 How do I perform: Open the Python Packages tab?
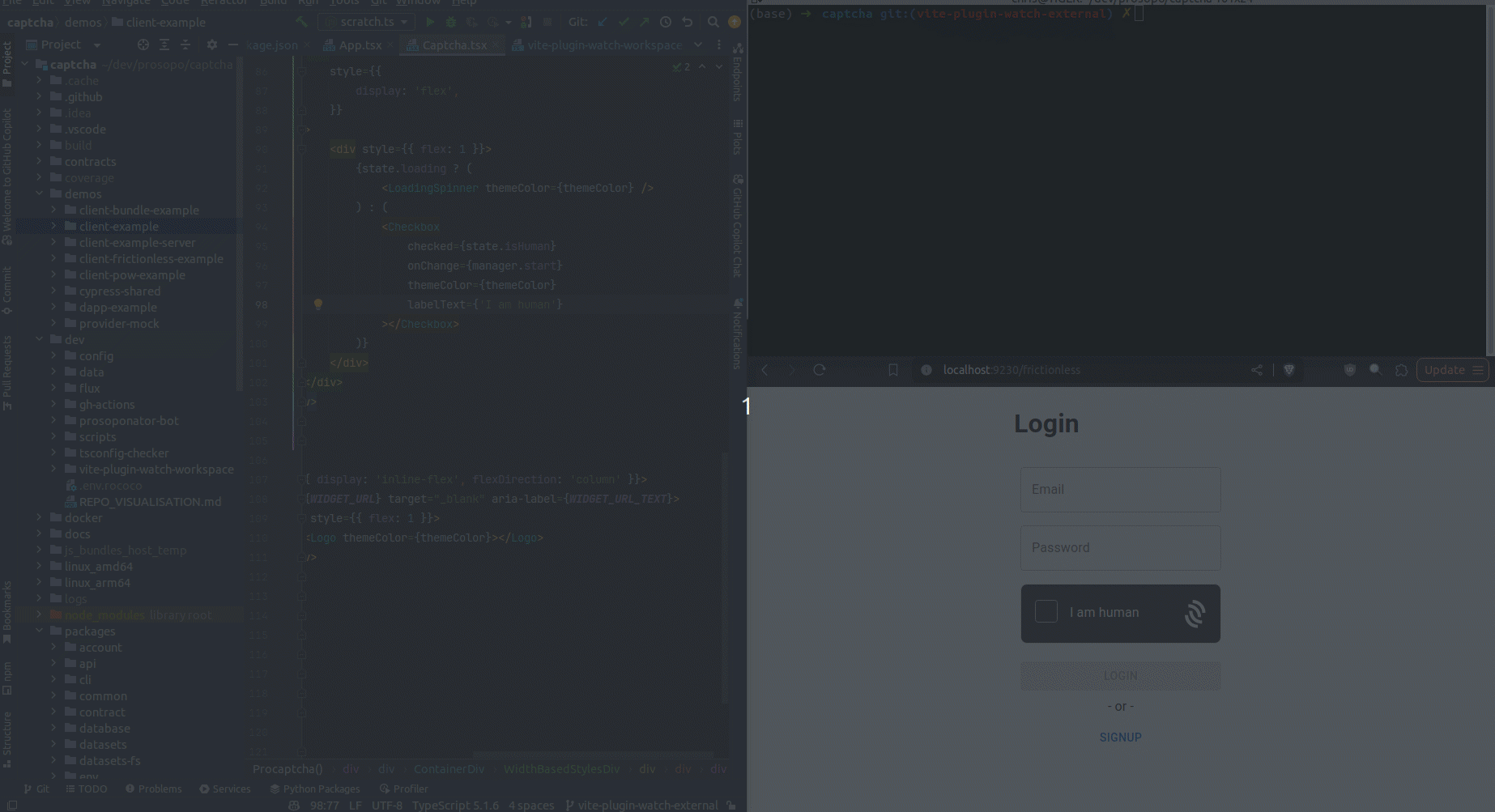[x=315, y=789]
